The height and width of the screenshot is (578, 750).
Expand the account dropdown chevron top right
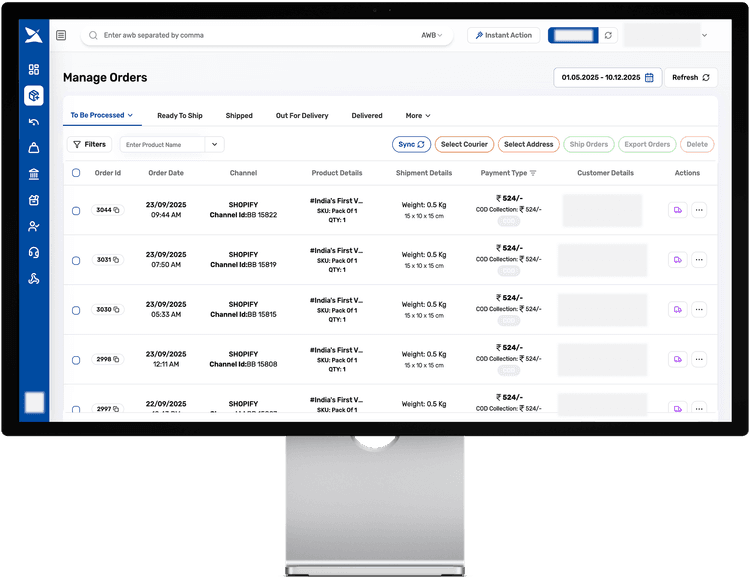(x=705, y=35)
